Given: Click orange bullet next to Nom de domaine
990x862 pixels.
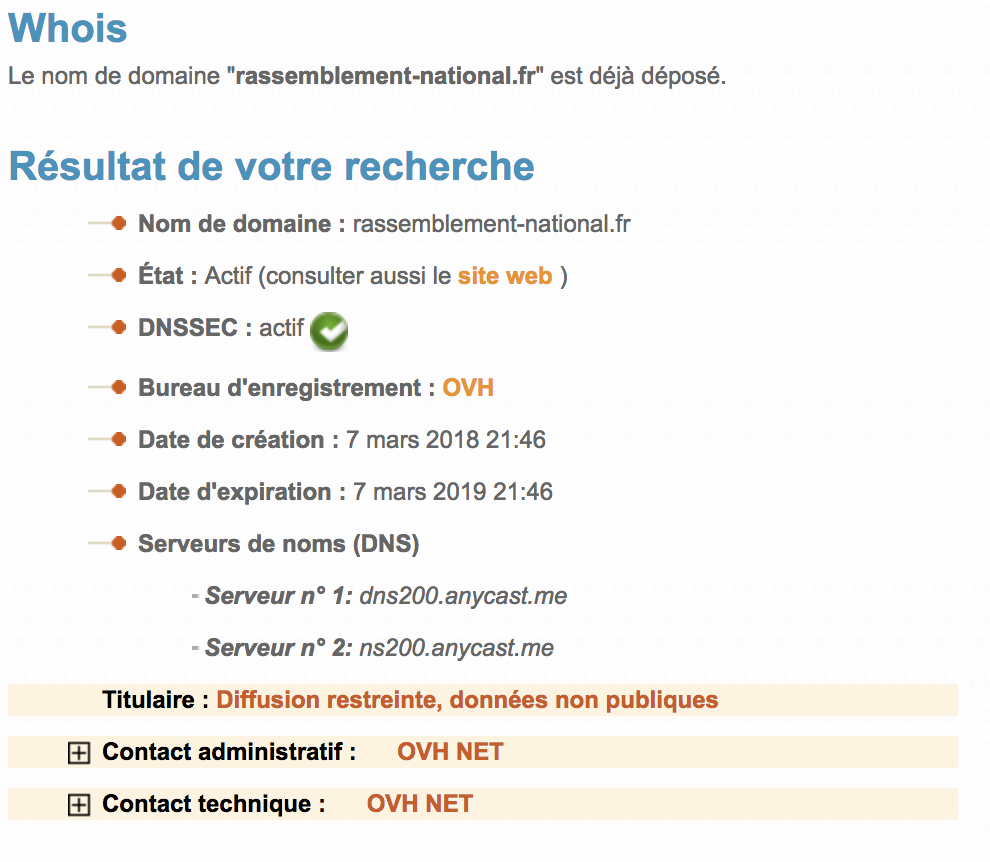Looking at the screenshot, I should [x=119, y=223].
